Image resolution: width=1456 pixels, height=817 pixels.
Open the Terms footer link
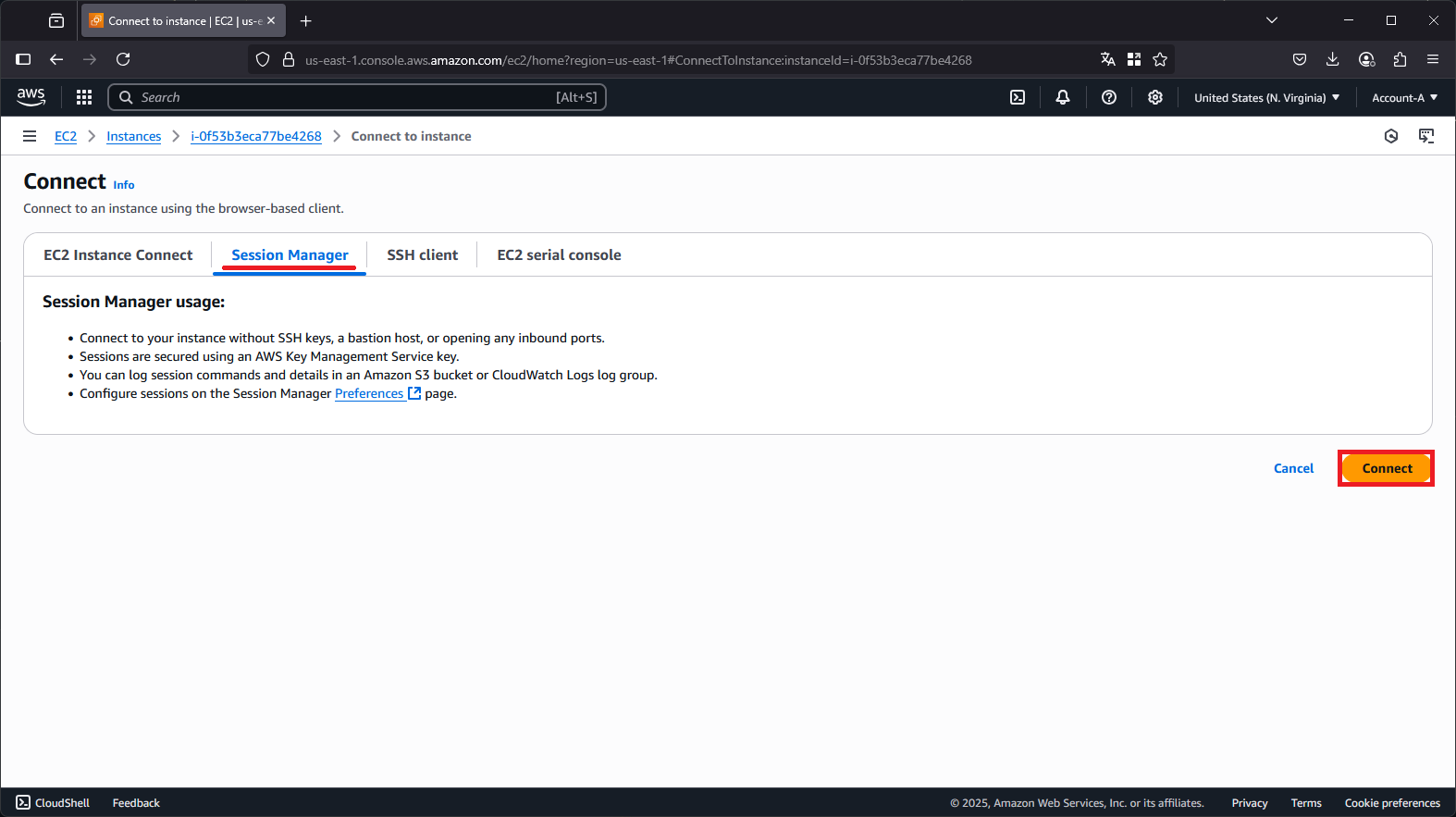coord(1306,803)
